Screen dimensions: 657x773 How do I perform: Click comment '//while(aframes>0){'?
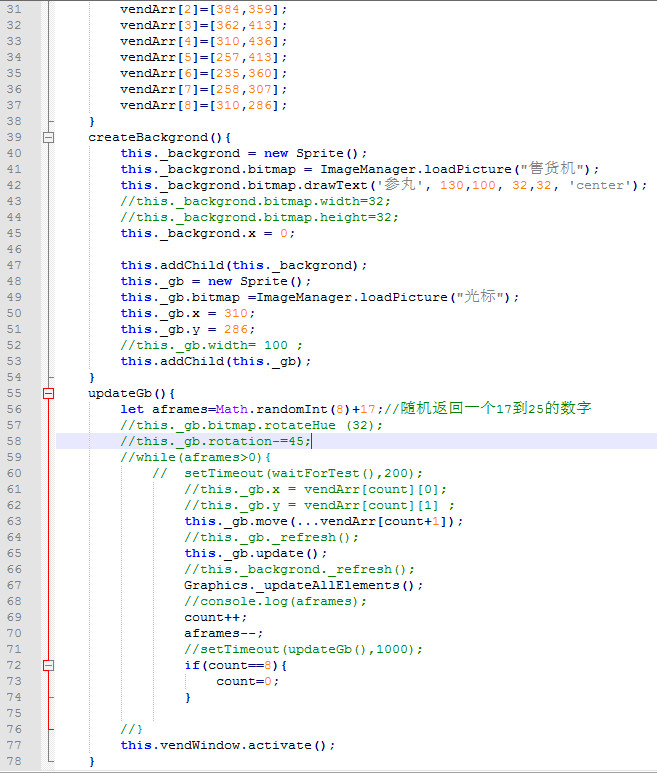(196, 457)
